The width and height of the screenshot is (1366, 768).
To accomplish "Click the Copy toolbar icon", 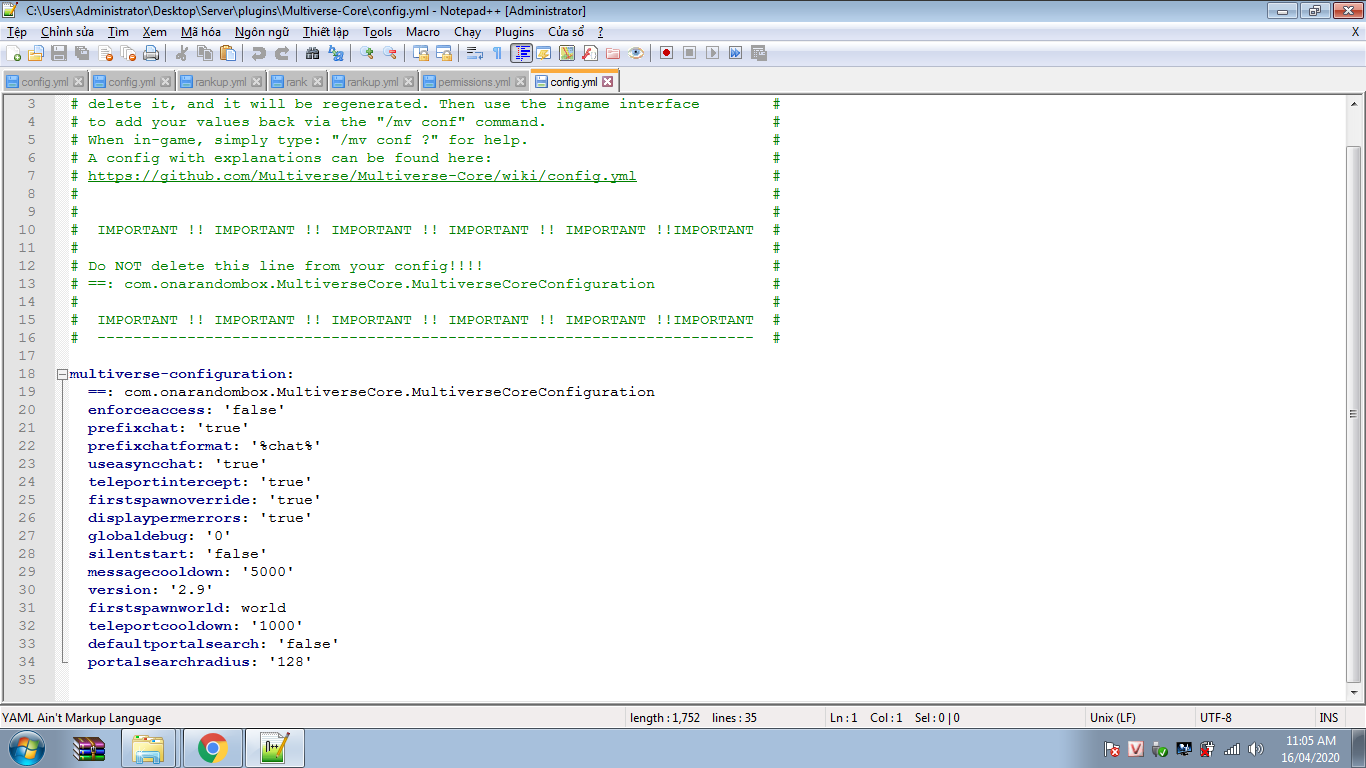I will (x=206, y=53).
